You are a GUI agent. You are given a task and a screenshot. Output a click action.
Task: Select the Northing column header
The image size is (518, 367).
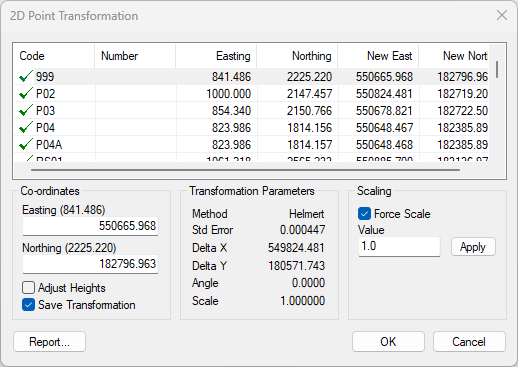click(x=297, y=56)
